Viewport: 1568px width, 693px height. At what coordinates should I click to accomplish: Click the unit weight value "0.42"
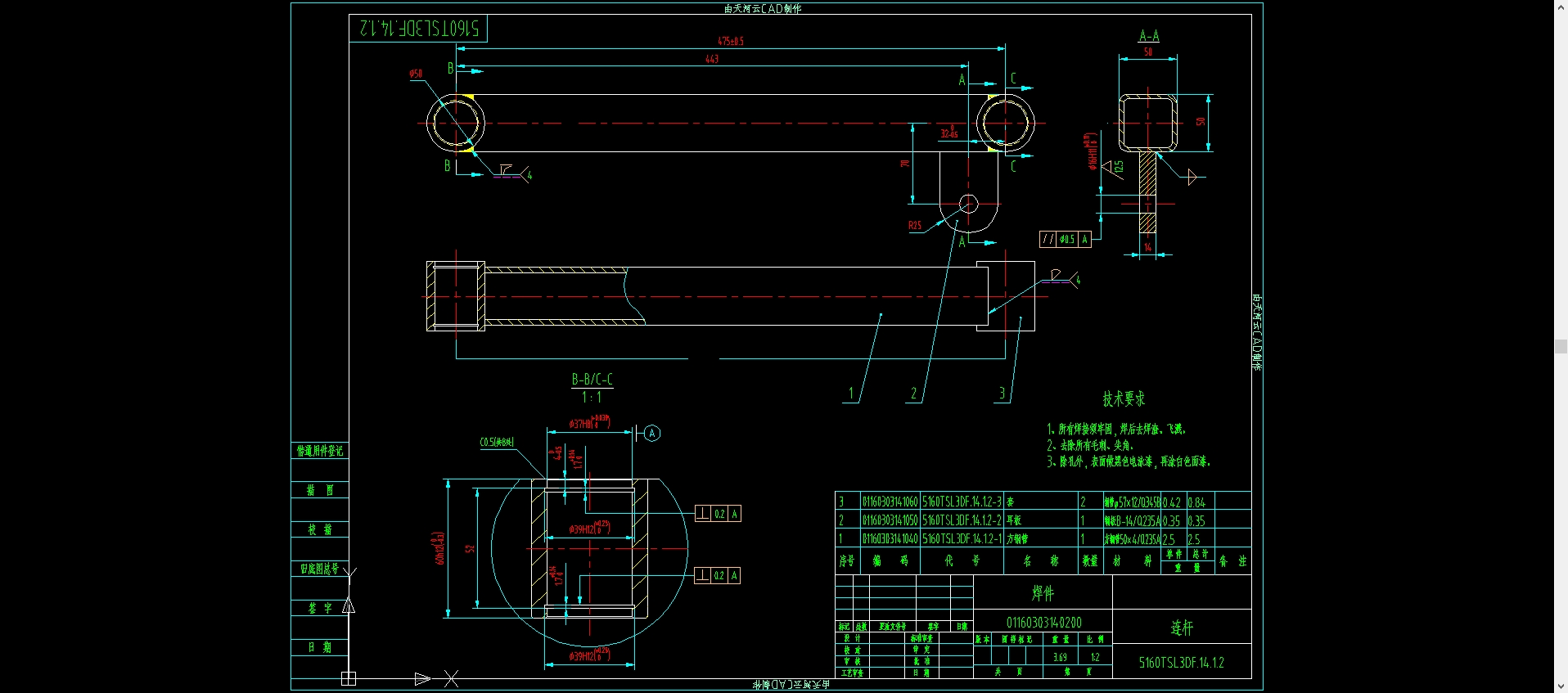(x=1172, y=502)
